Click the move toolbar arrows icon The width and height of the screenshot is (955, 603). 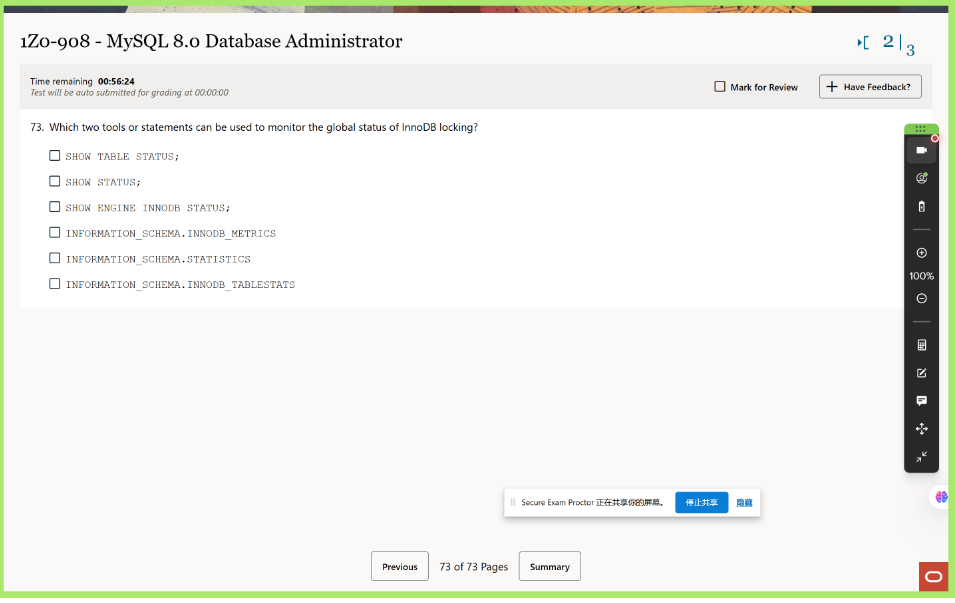[x=922, y=429]
